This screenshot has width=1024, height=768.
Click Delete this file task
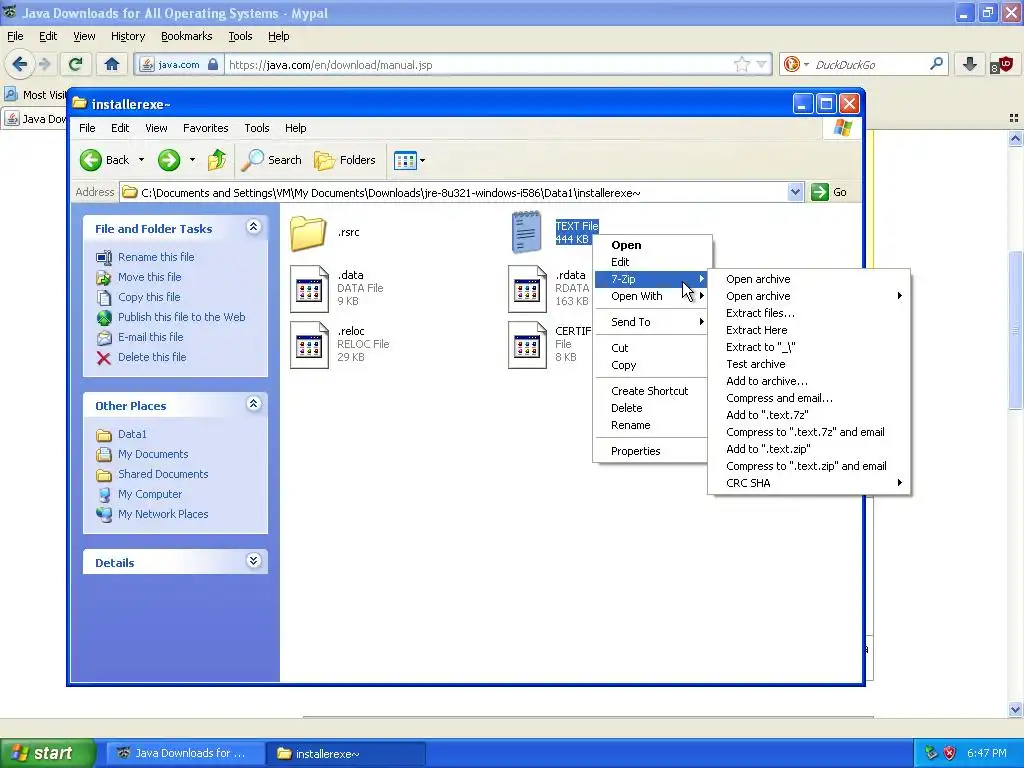click(152, 357)
